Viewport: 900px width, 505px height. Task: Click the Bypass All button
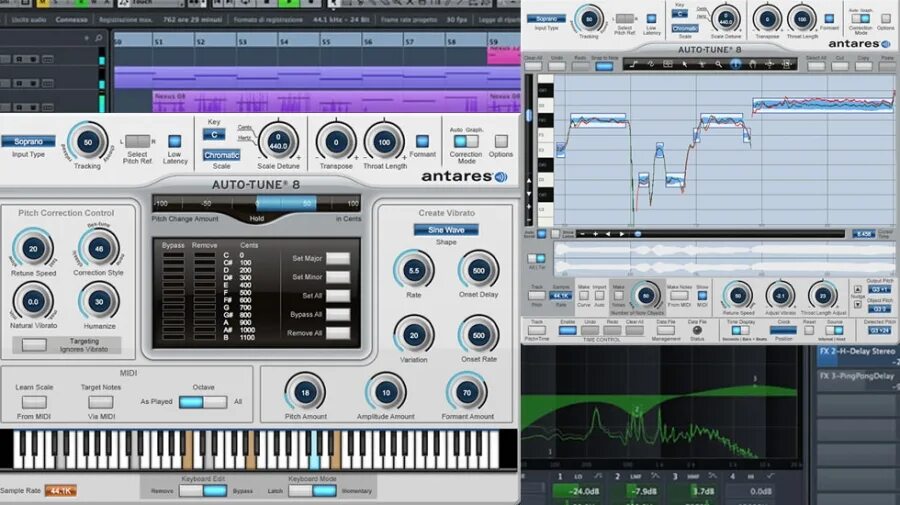[x=338, y=314]
